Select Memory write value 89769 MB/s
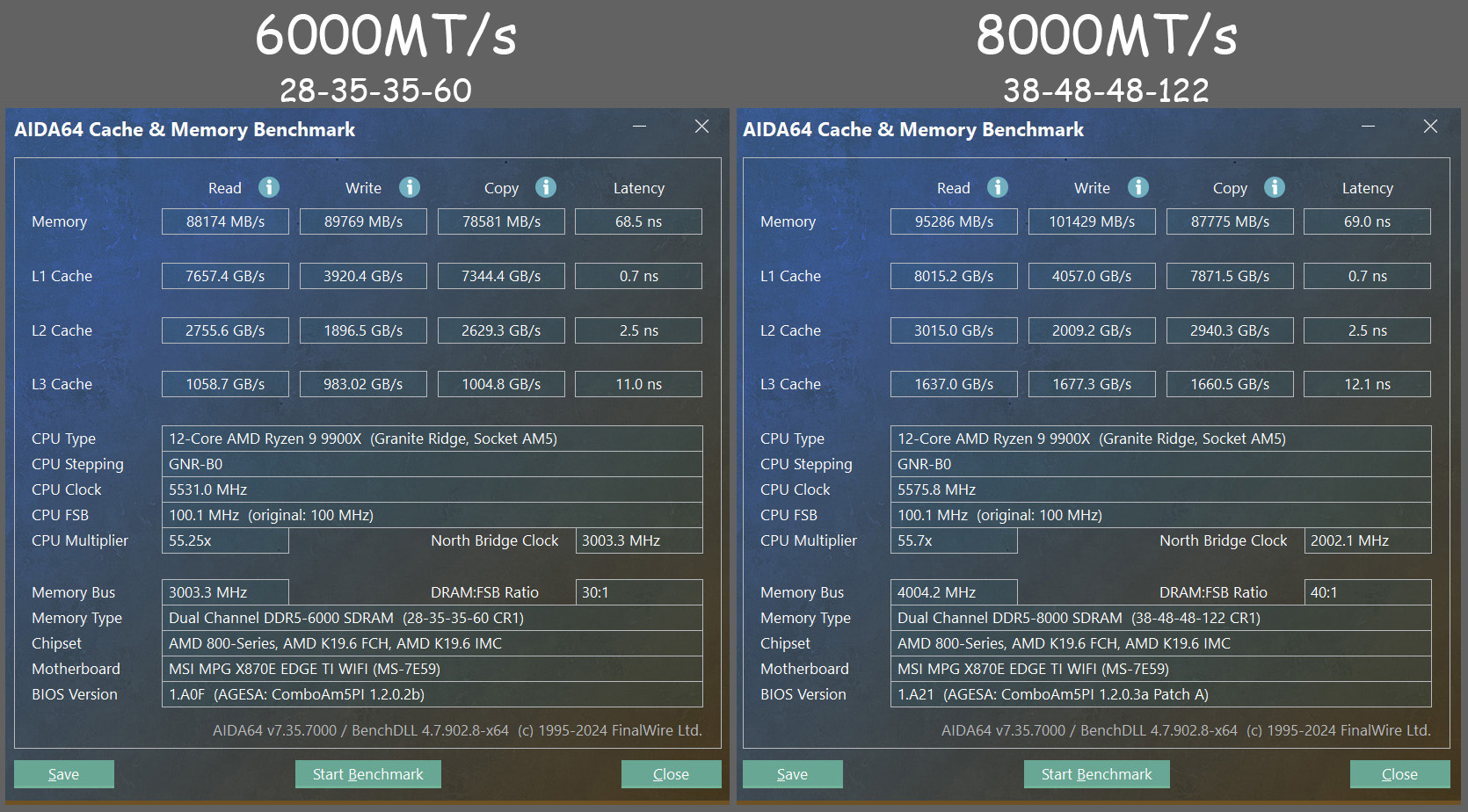The width and height of the screenshot is (1468, 812). [363, 221]
